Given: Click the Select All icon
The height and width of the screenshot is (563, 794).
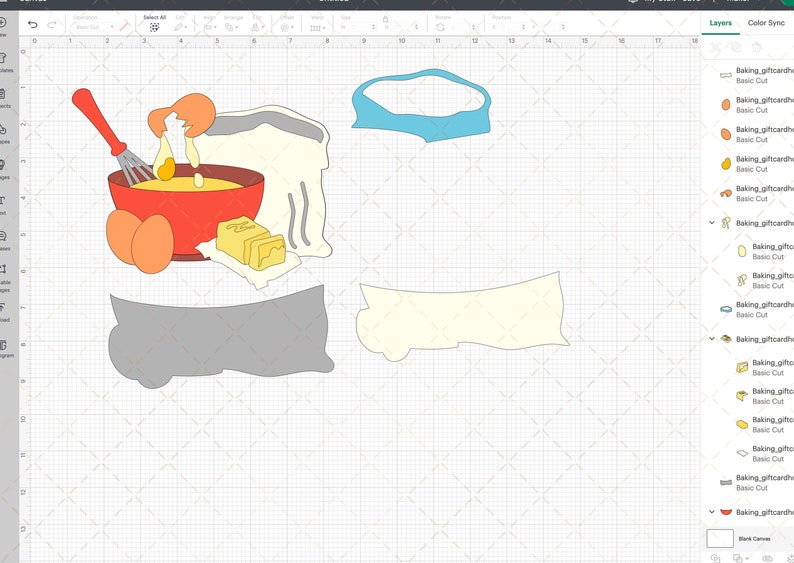Looking at the screenshot, I should [x=154, y=27].
